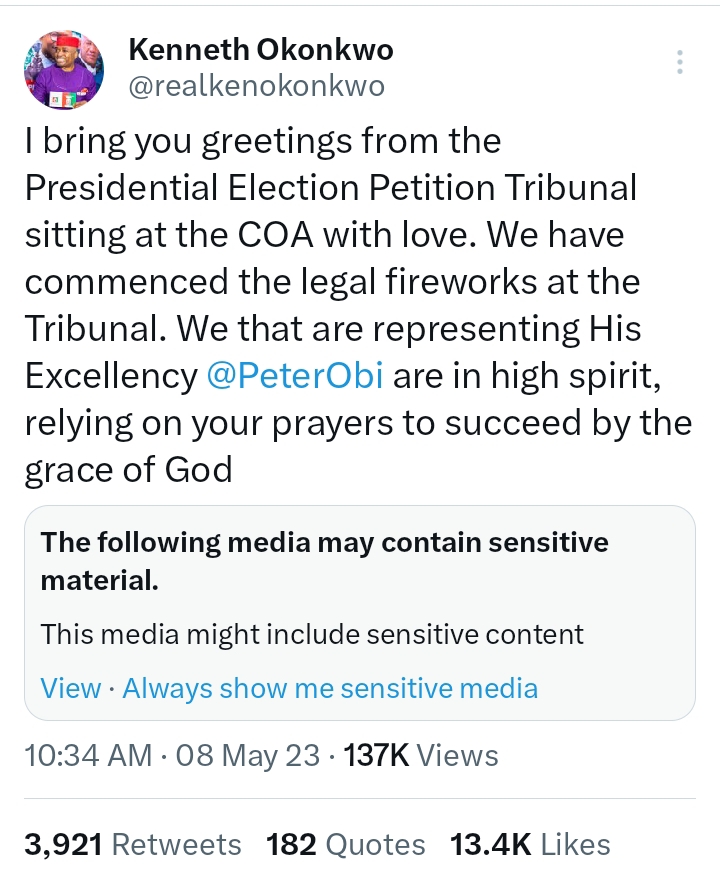Show the 3,921 Retweets list
The height and width of the screenshot is (872, 720).
point(133,844)
